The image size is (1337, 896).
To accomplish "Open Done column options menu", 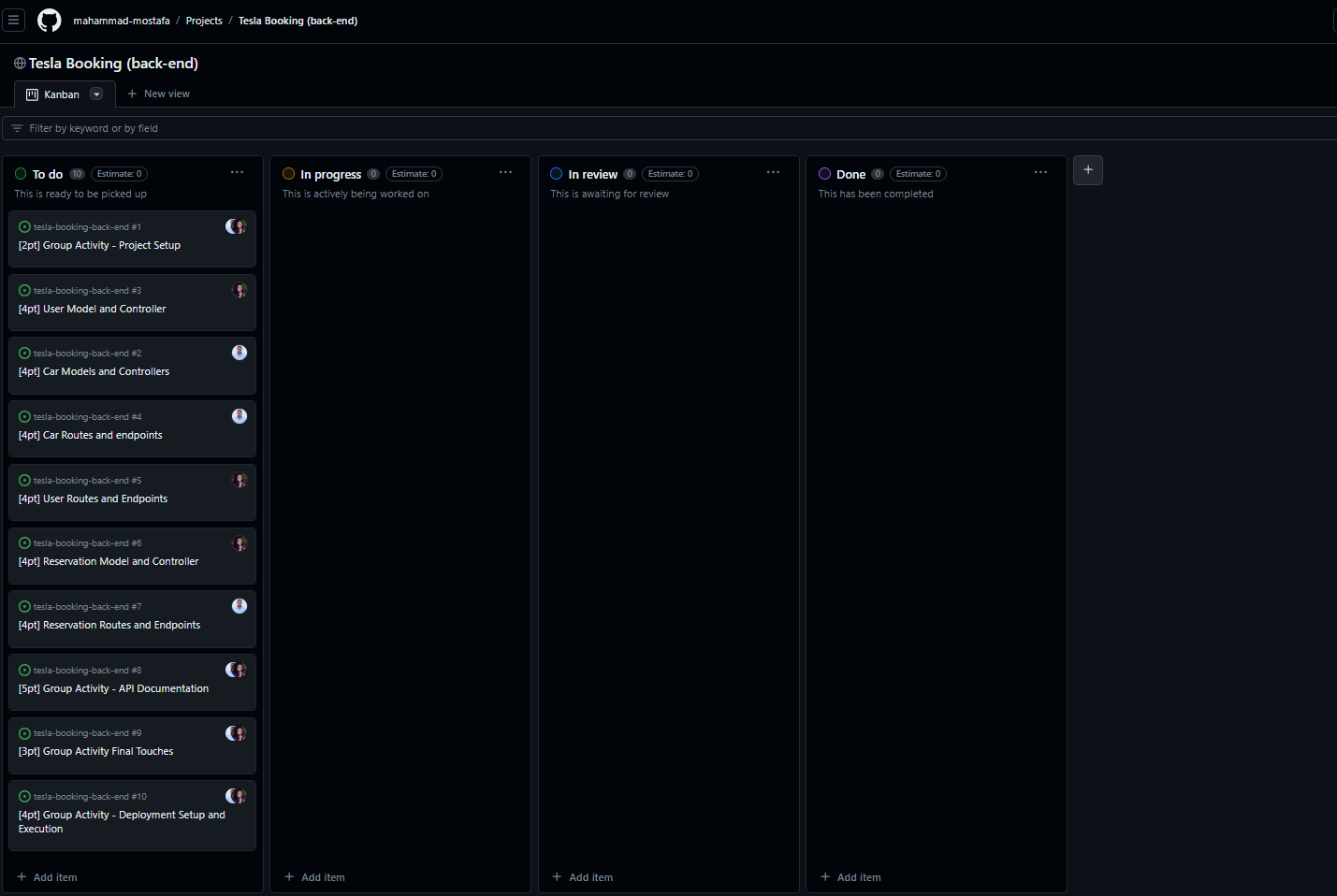I will pos(1040,172).
